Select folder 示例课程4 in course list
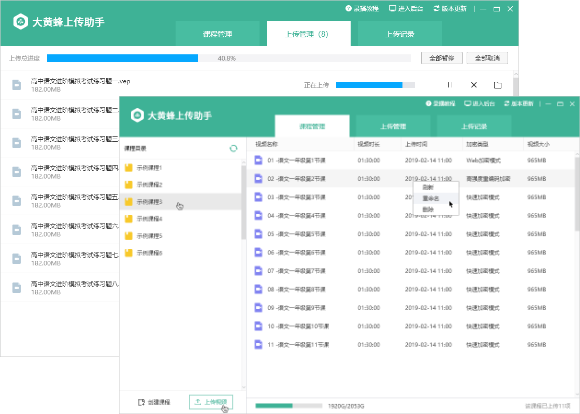Screen dimensions: 580x414 181,219
